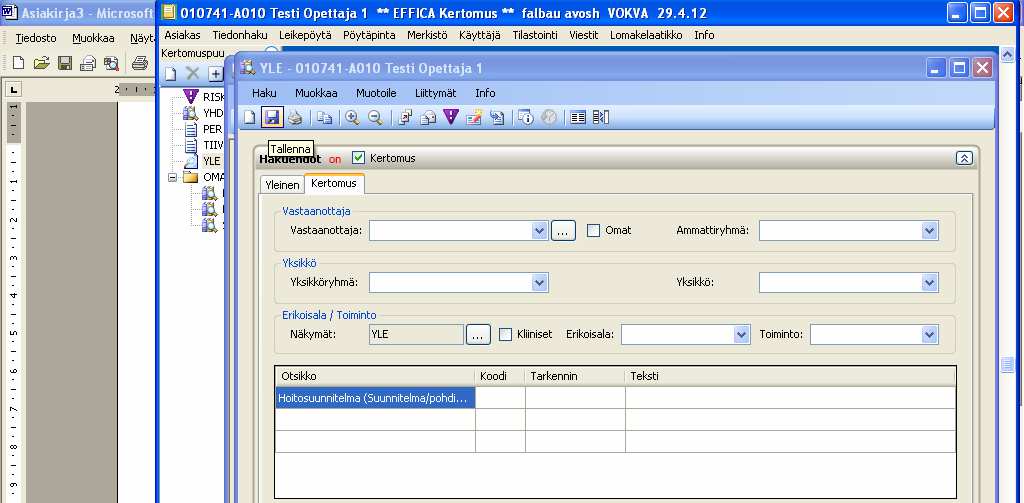
Task: Select the RISK item in Kertomuspuu tree
Action: click(x=205, y=97)
